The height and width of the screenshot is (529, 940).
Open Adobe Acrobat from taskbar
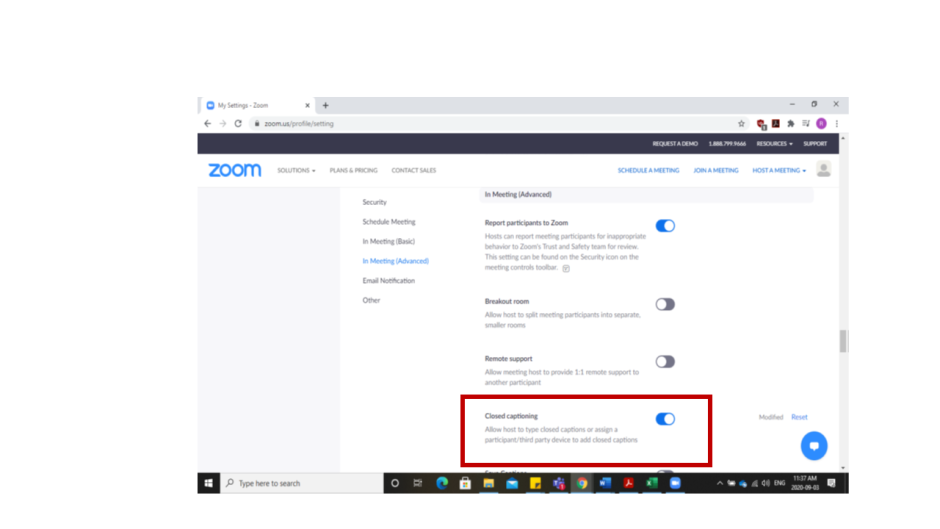click(x=628, y=483)
